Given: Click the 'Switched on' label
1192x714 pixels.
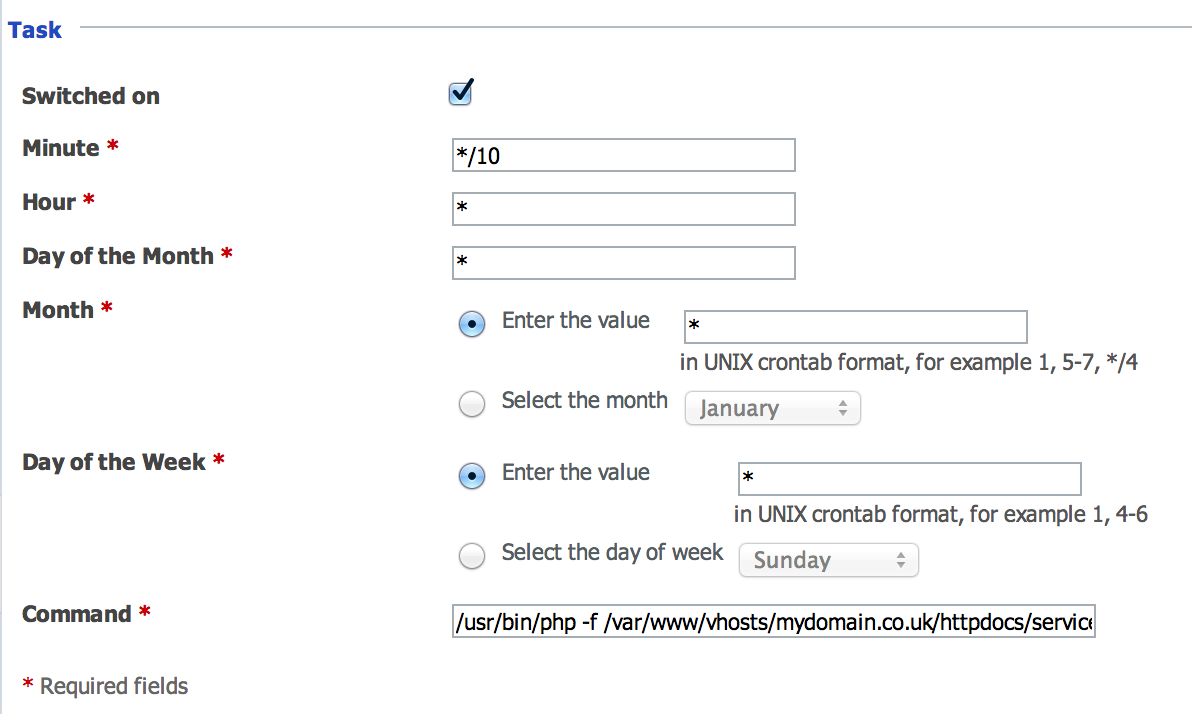Looking at the screenshot, I should point(90,96).
